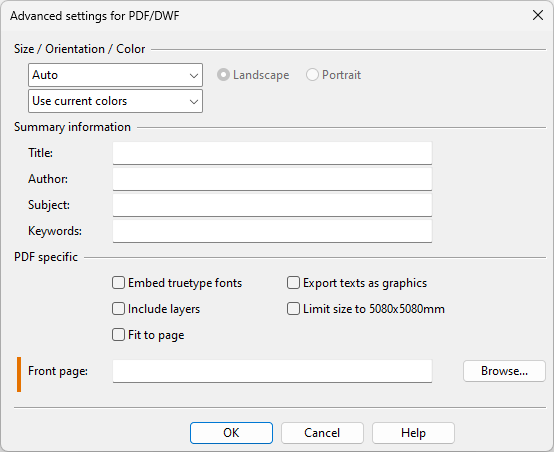Viewport: 554px width, 452px height.
Task: Click the Author input field
Action: point(272,179)
